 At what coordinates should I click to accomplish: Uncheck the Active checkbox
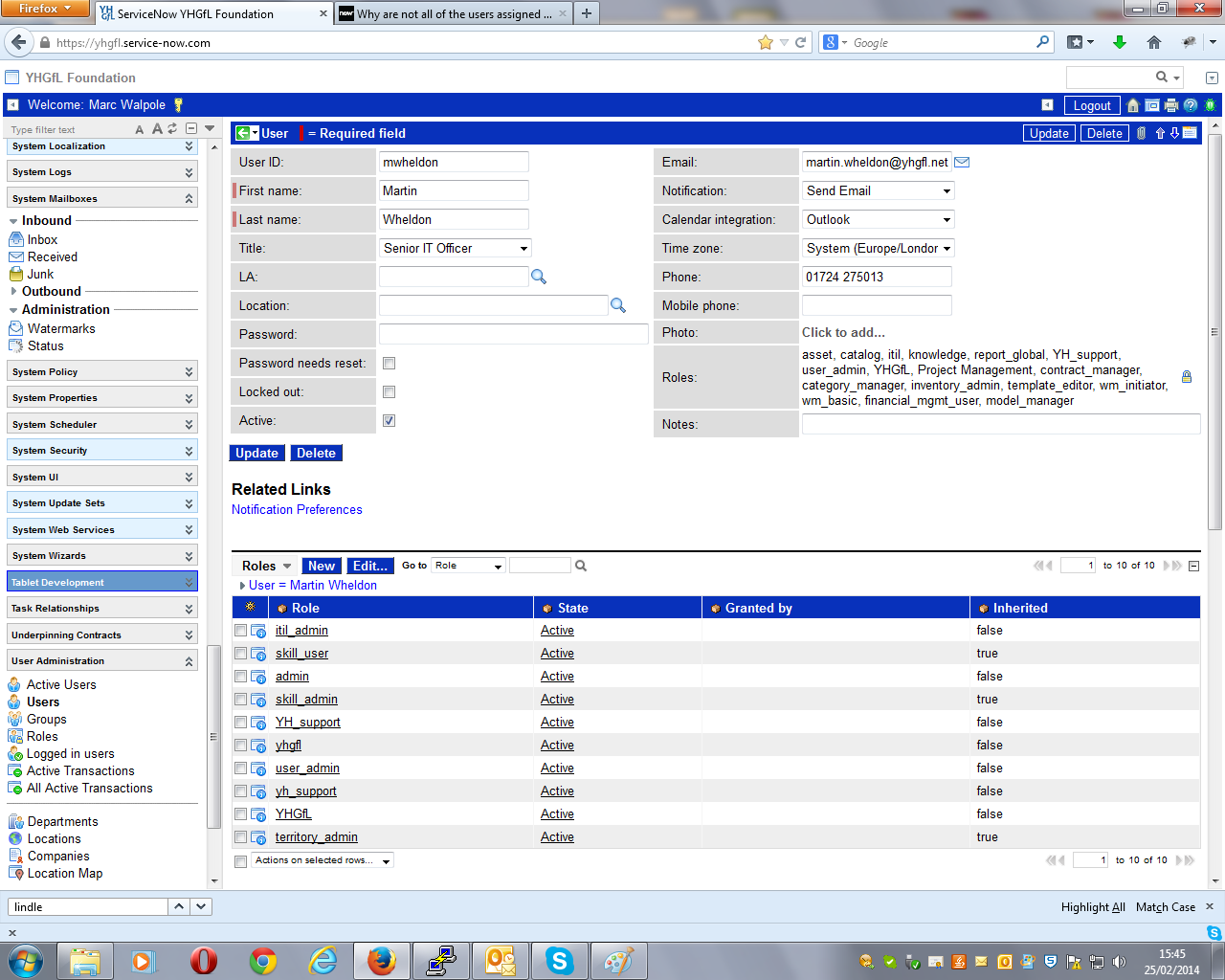pos(389,420)
